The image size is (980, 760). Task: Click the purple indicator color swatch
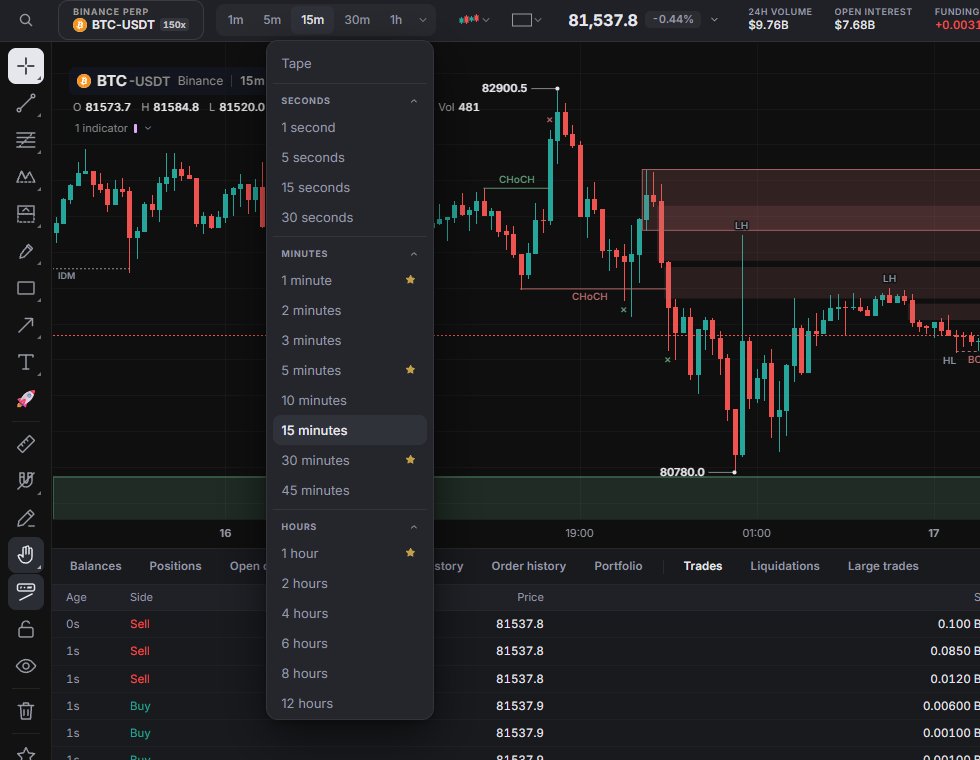(136, 128)
